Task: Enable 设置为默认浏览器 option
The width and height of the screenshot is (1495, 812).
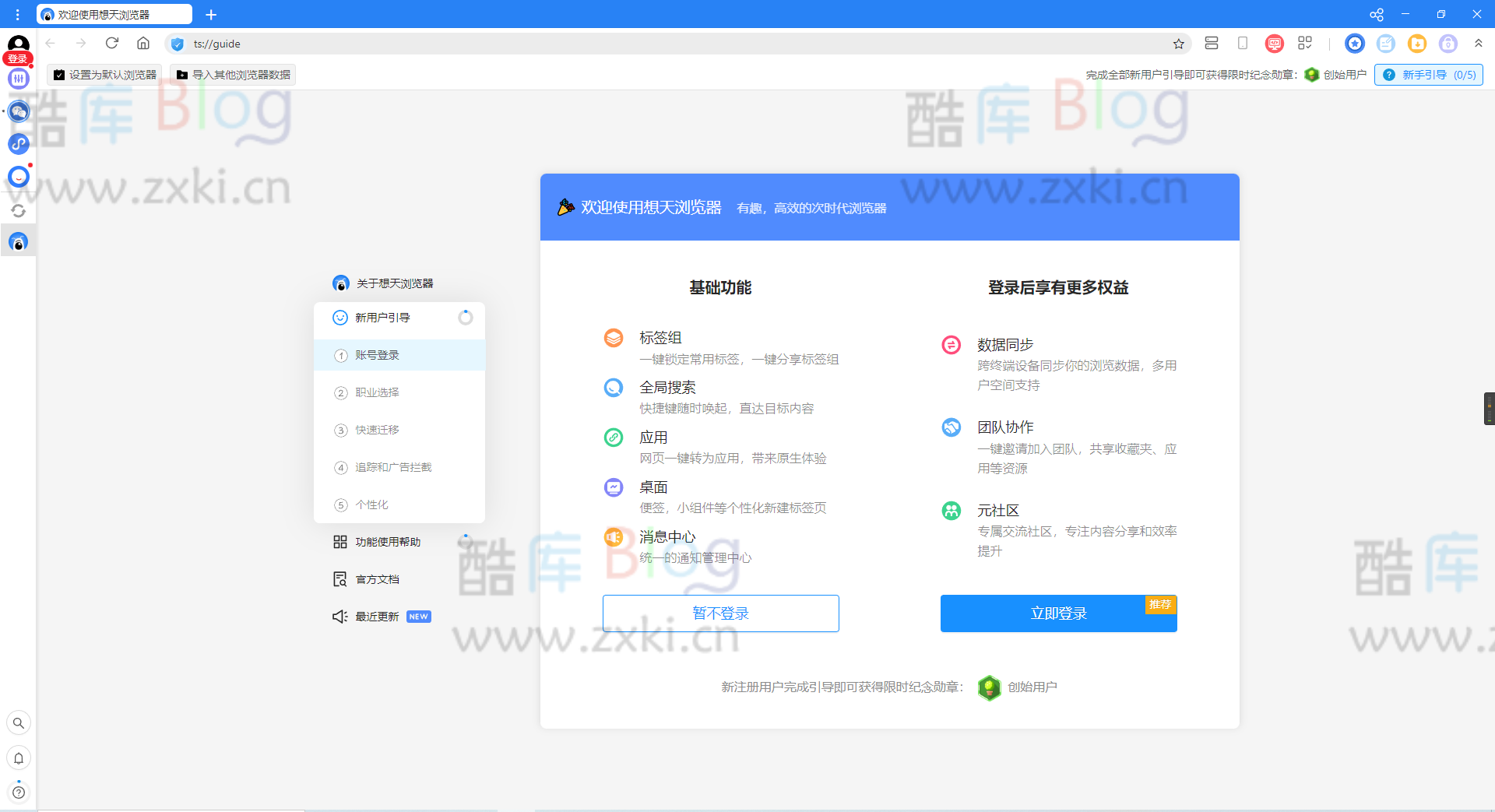Action: pos(105,74)
